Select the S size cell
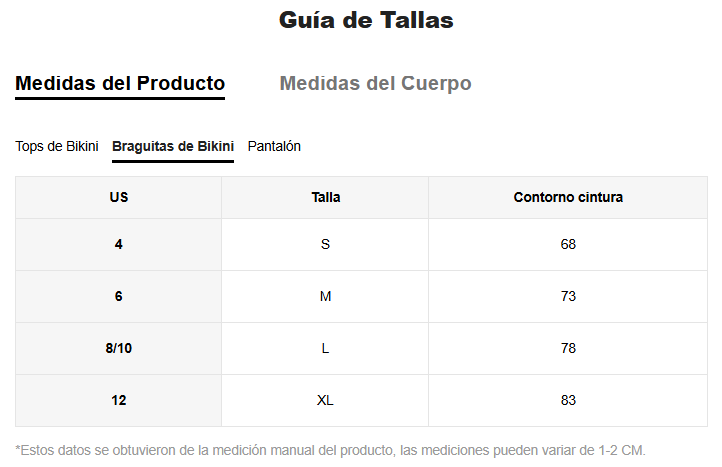The image size is (722, 467). point(325,244)
